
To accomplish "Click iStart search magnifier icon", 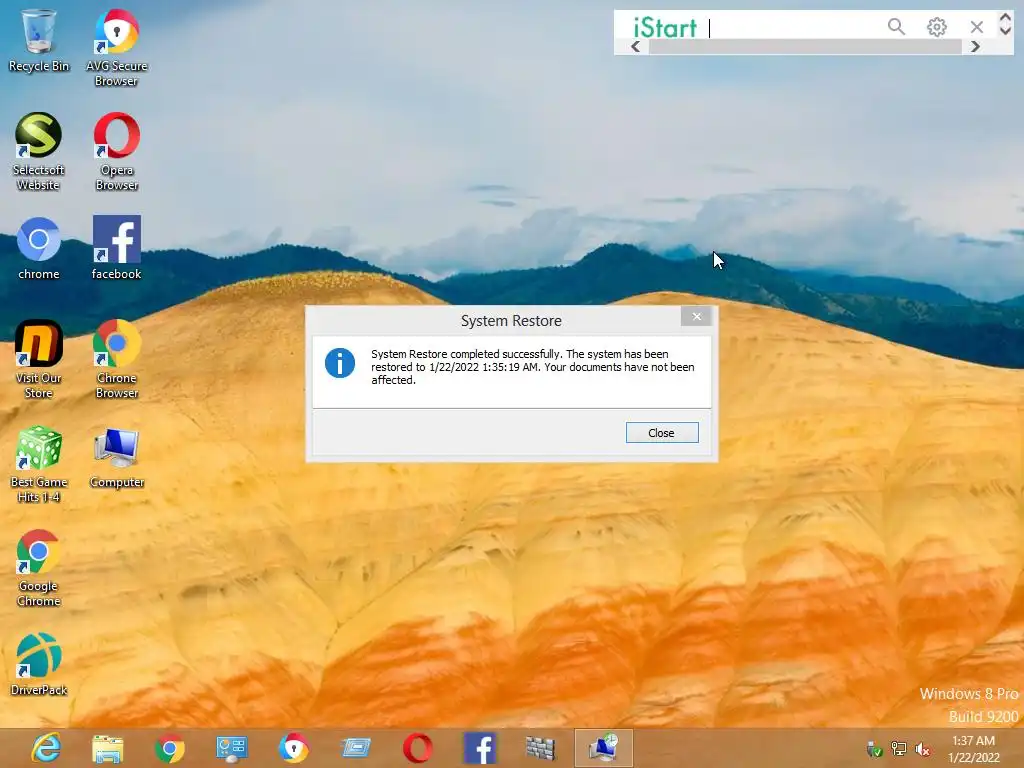I will click(896, 26).
